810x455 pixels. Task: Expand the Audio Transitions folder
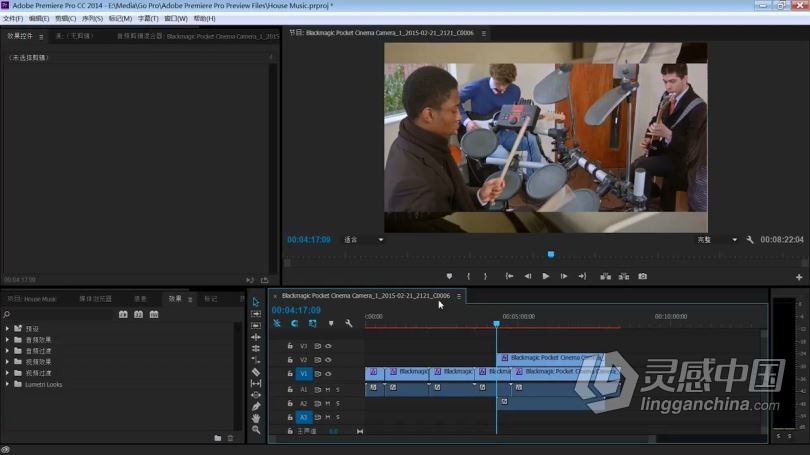[7, 351]
